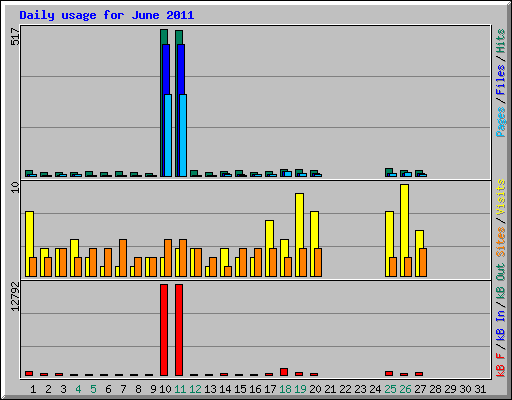This screenshot has height=400, width=512.
Task: Click day label "17" on the date axis
Action: click(x=270, y=389)
